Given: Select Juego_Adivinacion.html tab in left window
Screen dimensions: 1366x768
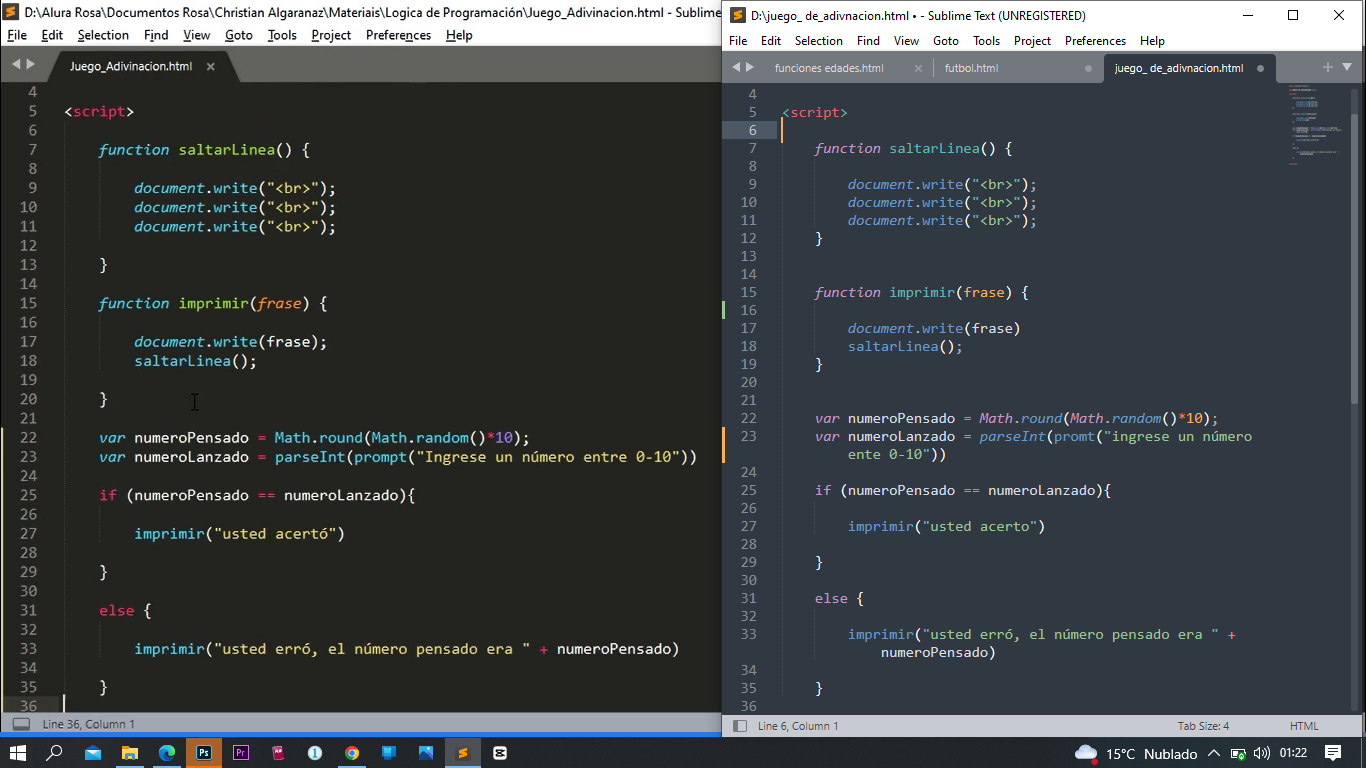Looking at the screenshot, I should coord(131,66).
